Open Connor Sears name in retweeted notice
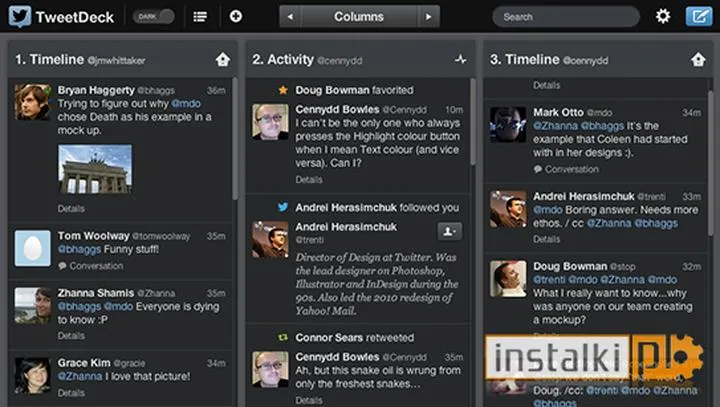Image resolution: width=720 pixels, height=407 pixels. (329, 338)
